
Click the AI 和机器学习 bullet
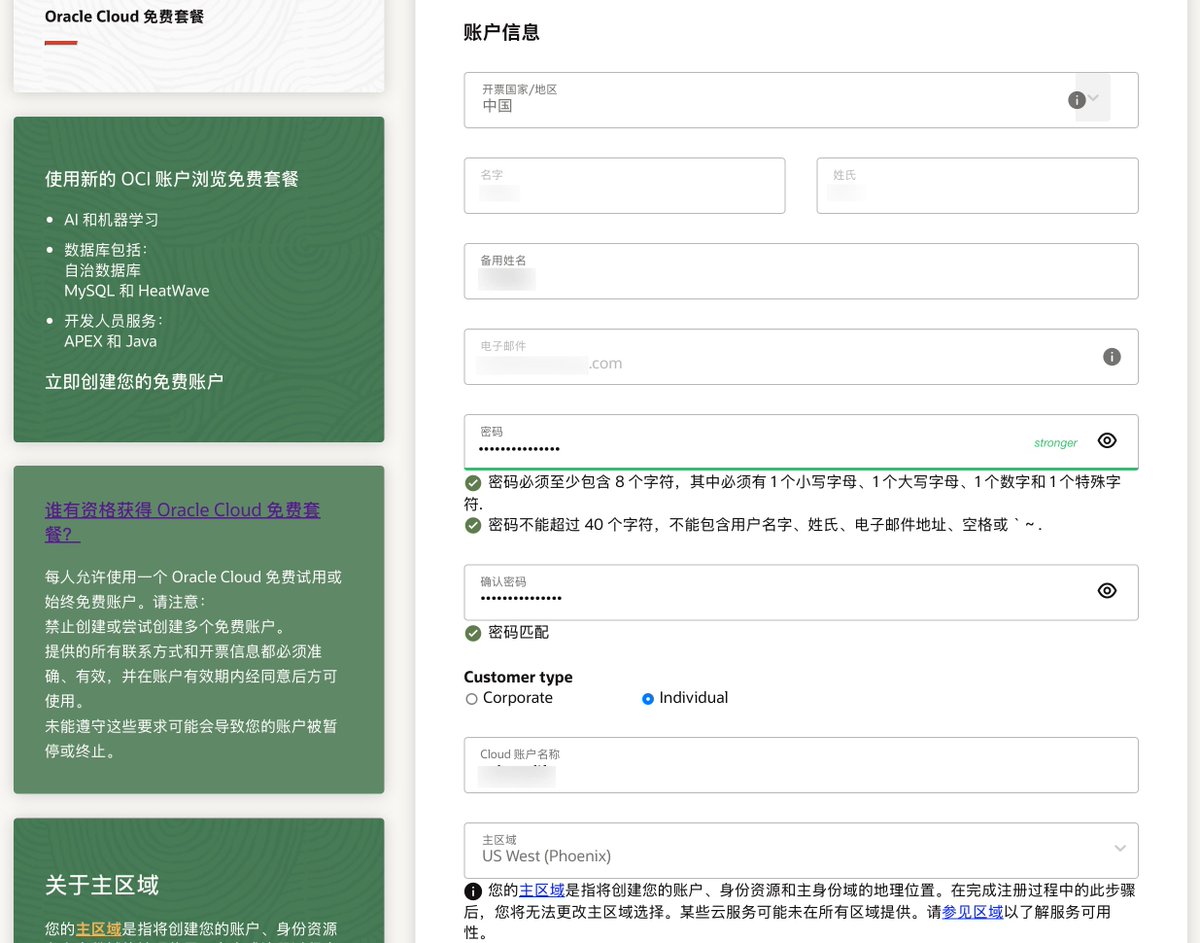coord(111,220)
